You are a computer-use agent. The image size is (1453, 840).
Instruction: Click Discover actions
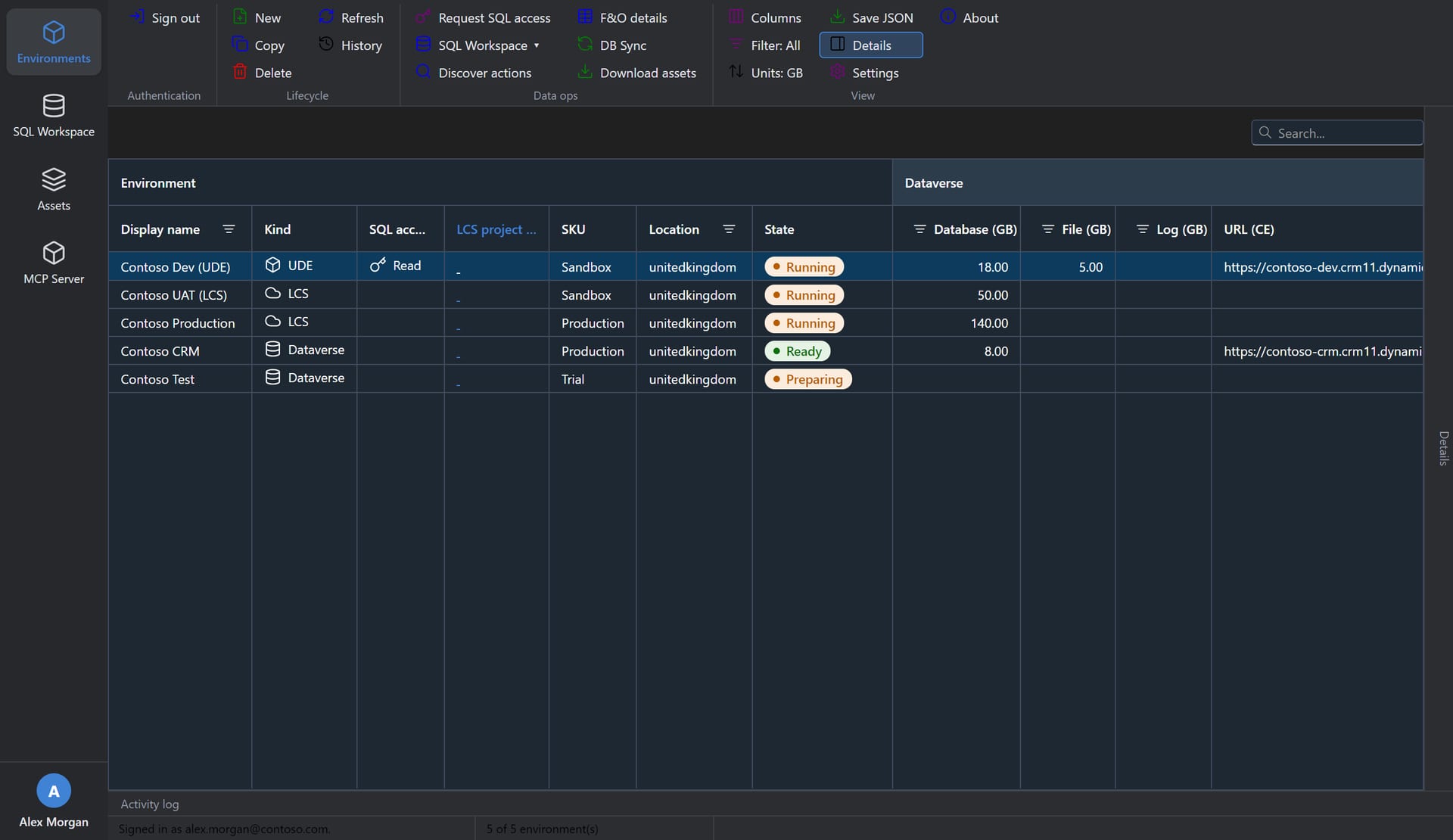[x=474, y=73]
